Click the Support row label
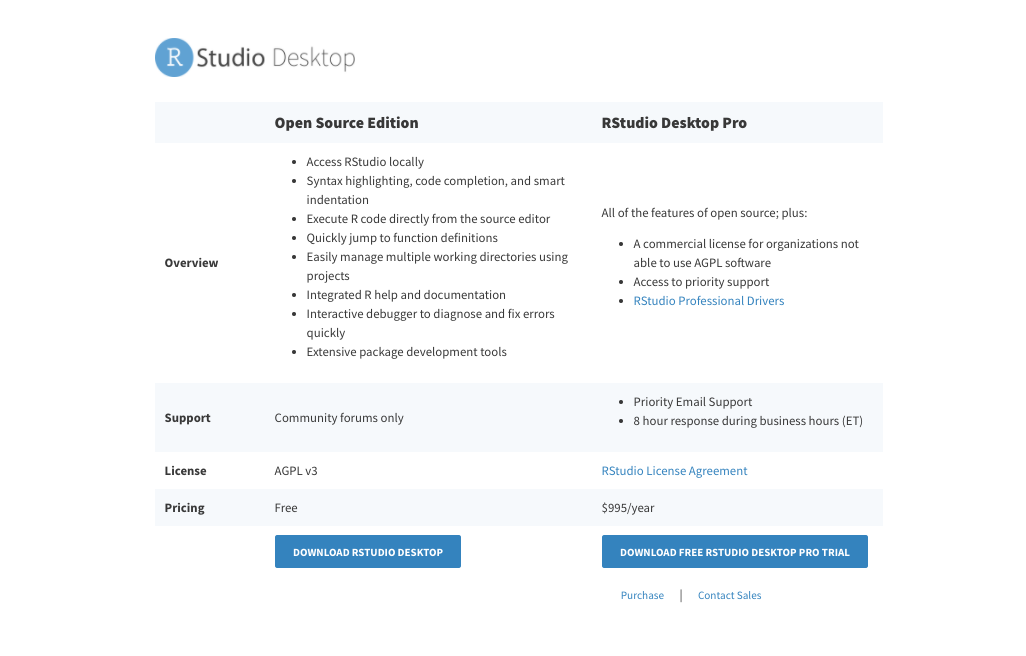 187,418
